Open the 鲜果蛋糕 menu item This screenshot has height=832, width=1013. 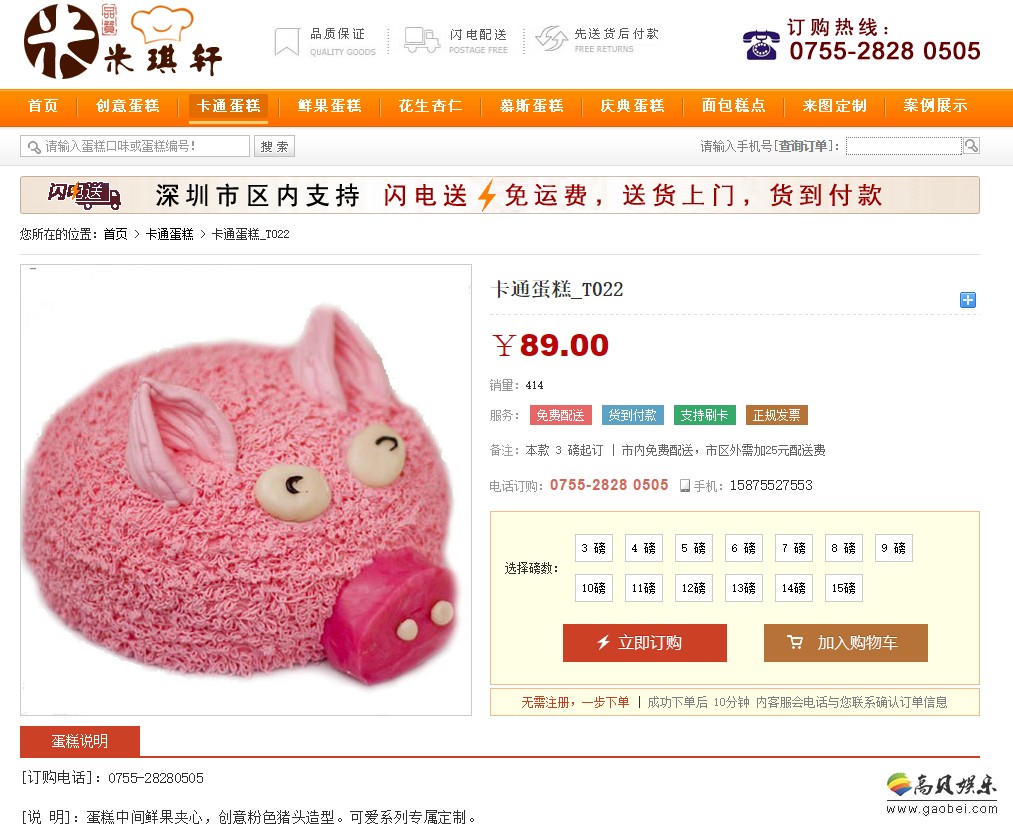[x=329, y=106]
